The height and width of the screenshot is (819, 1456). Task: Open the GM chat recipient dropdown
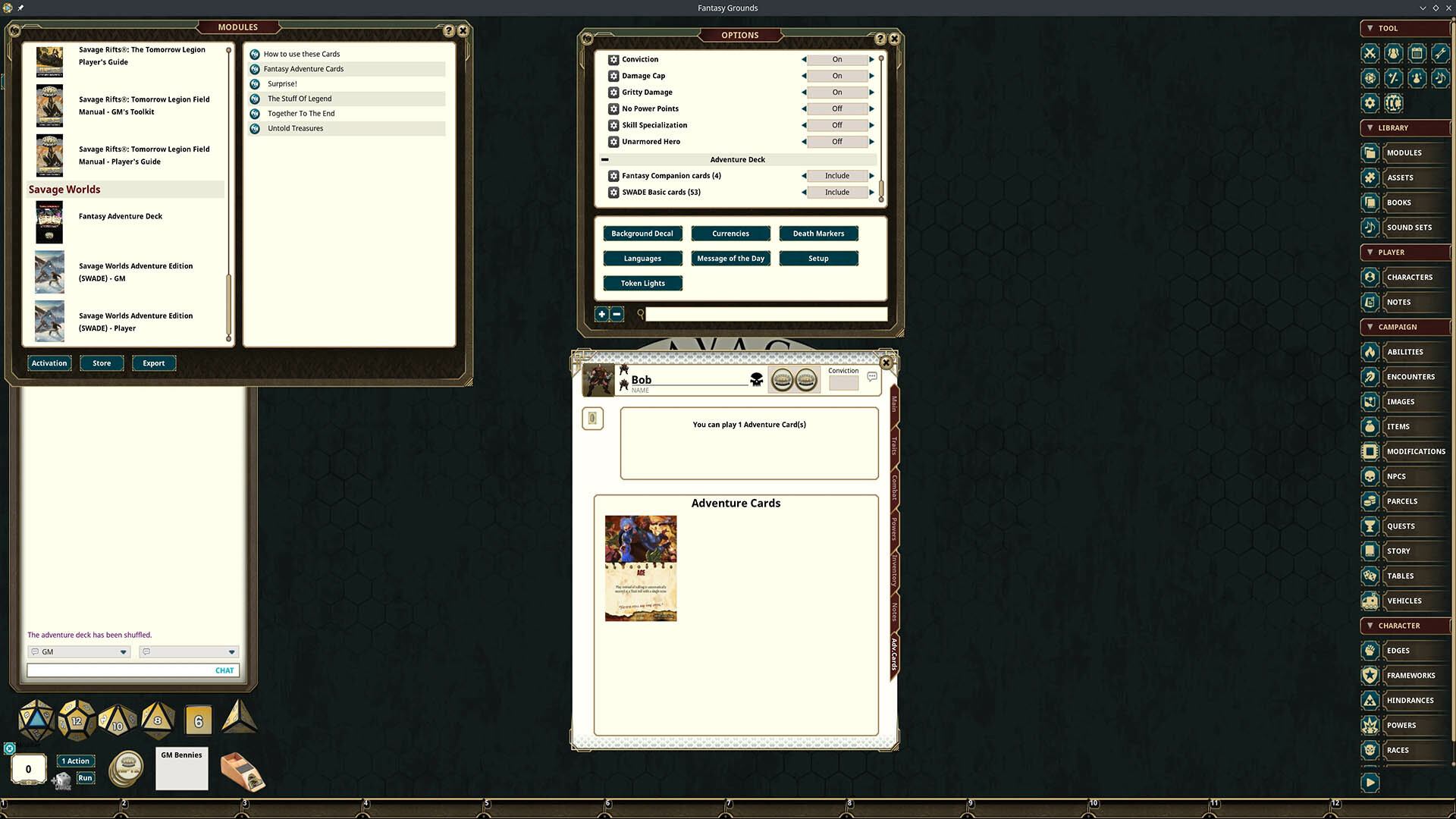[123, 651]
